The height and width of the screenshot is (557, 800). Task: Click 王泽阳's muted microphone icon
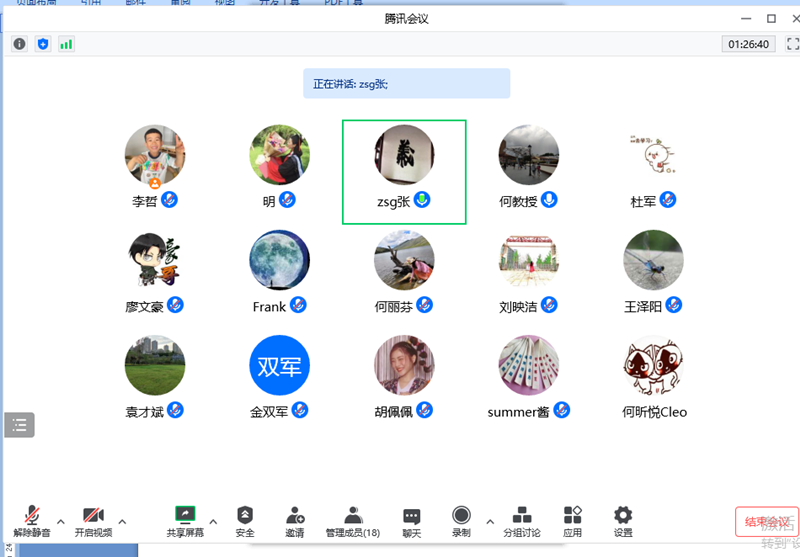coord(673,305)
